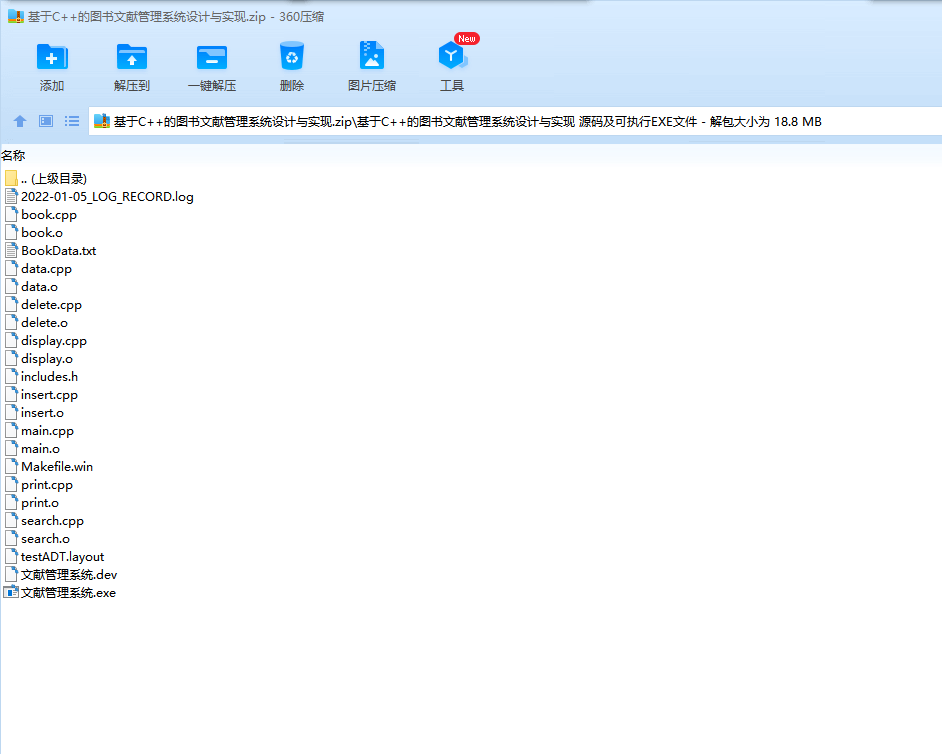The height and width of the screenshot is (754, 942).
Task: Click the yellow folder icon of 上级目录
Action: pos(11,178)
